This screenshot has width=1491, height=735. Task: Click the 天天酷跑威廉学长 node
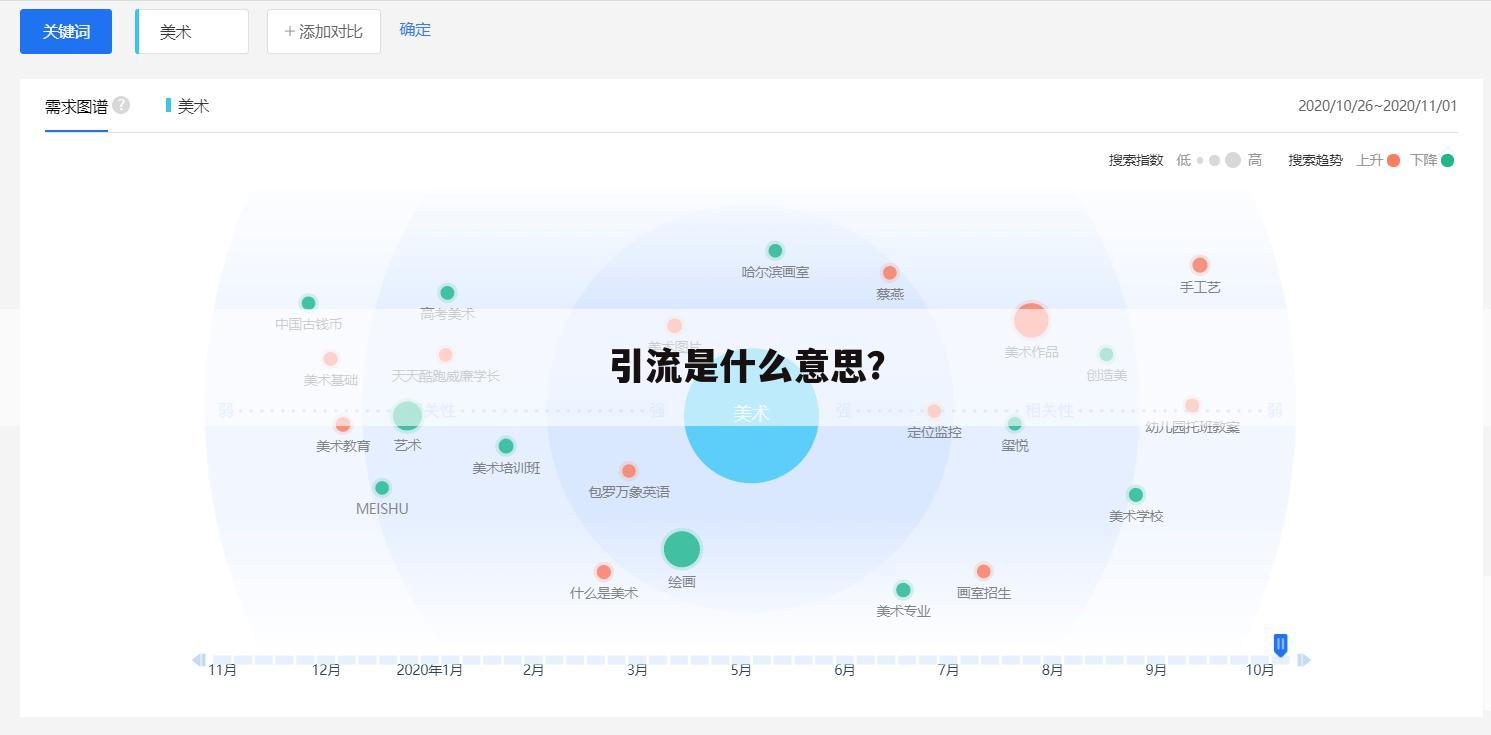[x=445, y=355]
